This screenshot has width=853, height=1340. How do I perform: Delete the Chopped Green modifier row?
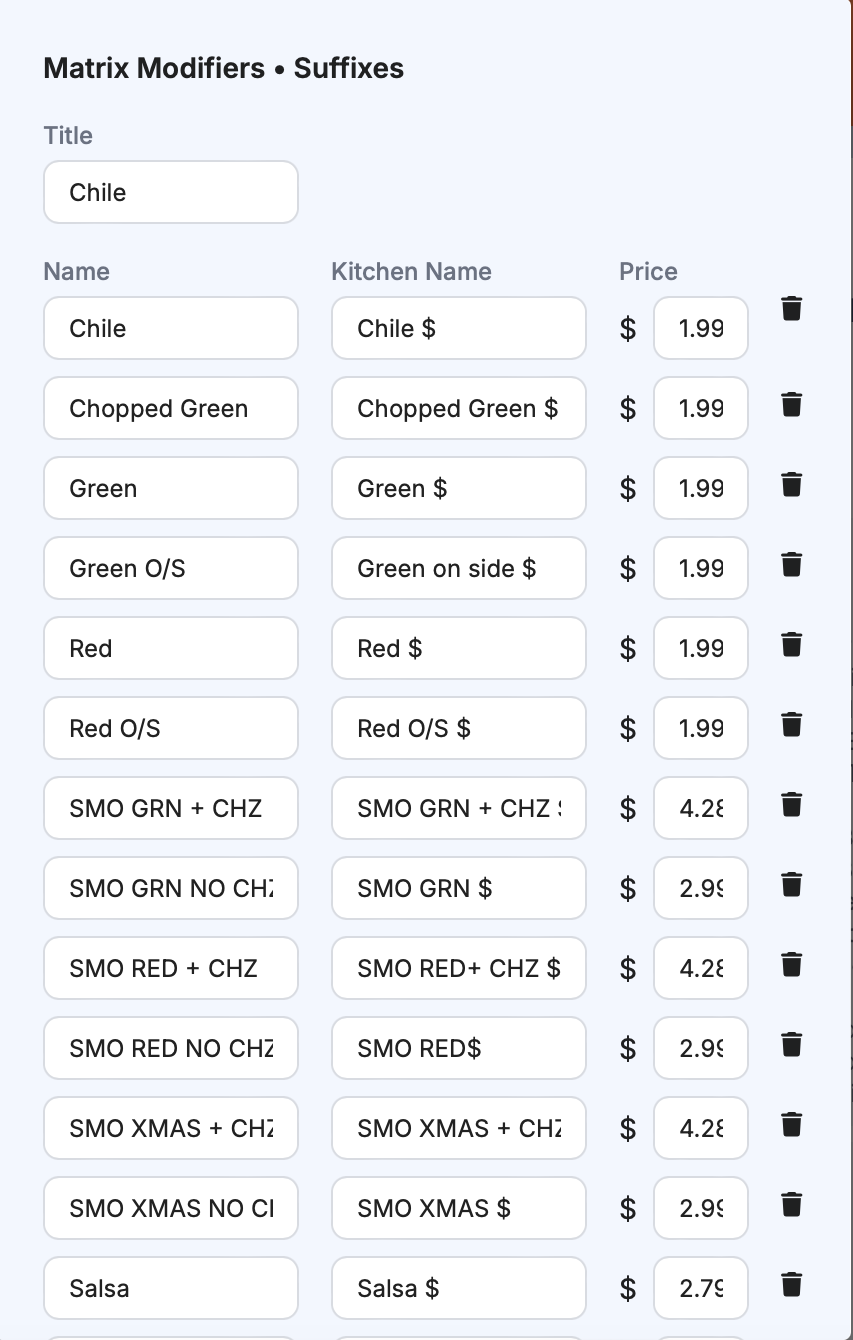click(791, 405)
